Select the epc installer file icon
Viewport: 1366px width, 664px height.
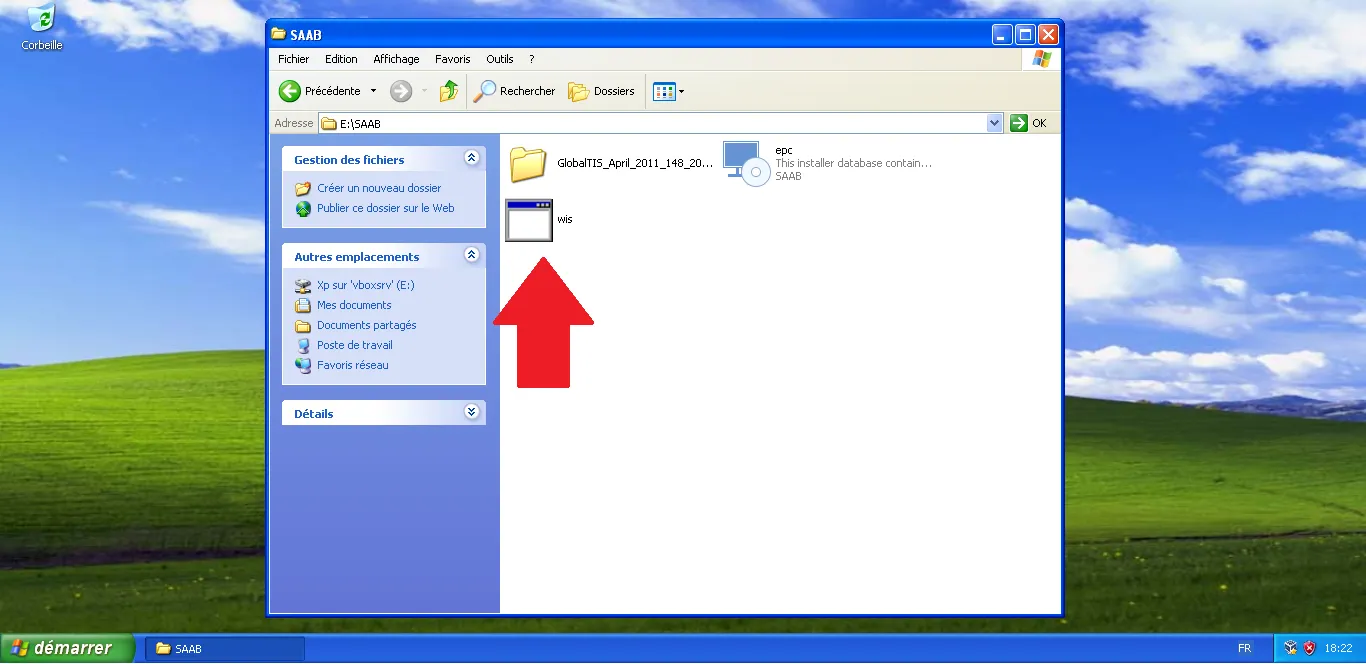coord(746,163)
